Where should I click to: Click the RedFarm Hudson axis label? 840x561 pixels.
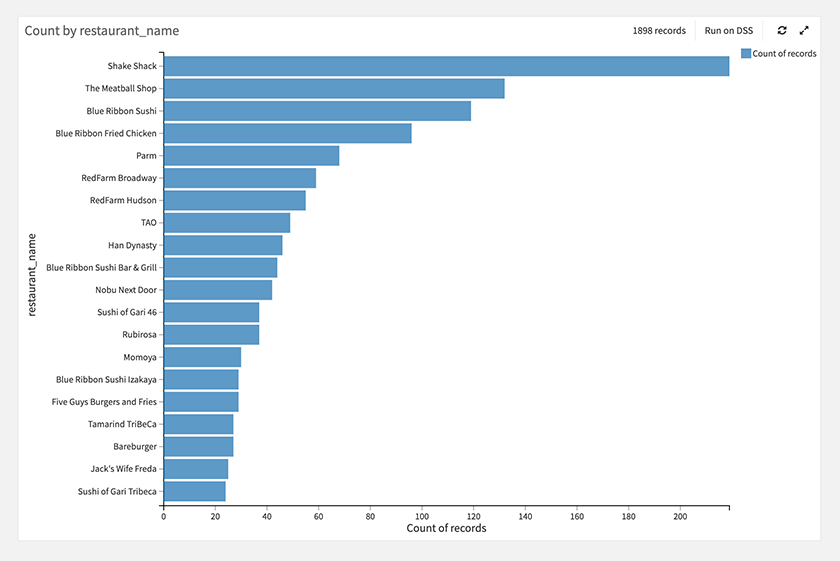123,200
